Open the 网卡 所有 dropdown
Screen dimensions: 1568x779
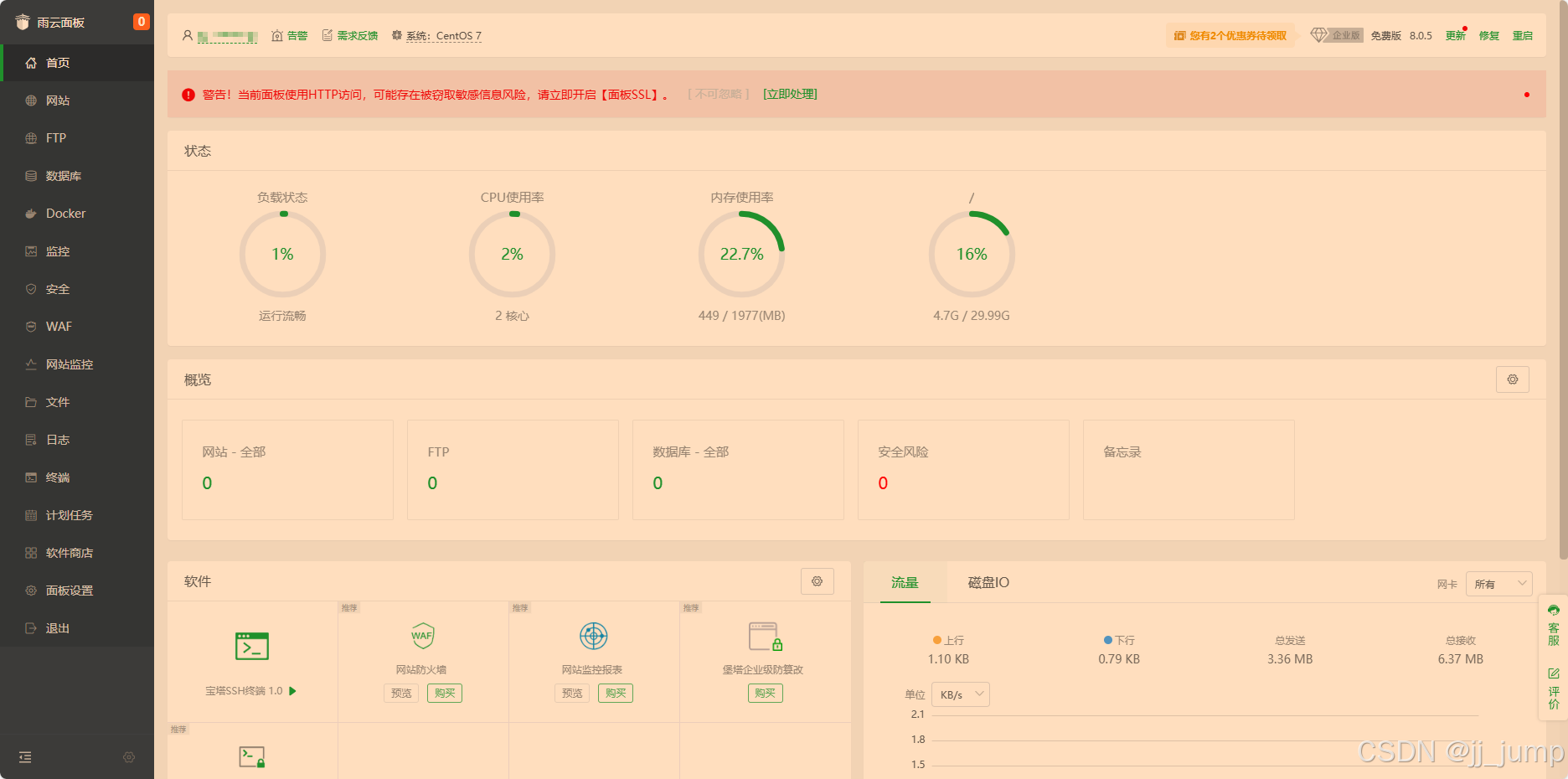[x=1499, y=584]
